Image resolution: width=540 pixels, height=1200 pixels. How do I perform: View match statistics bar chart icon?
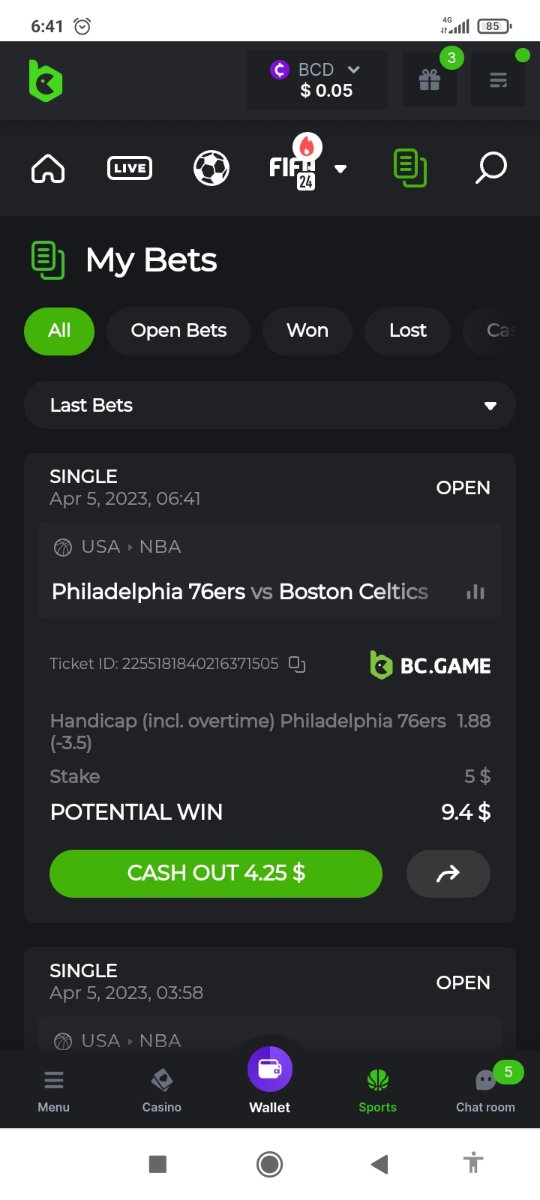[476, 592]
